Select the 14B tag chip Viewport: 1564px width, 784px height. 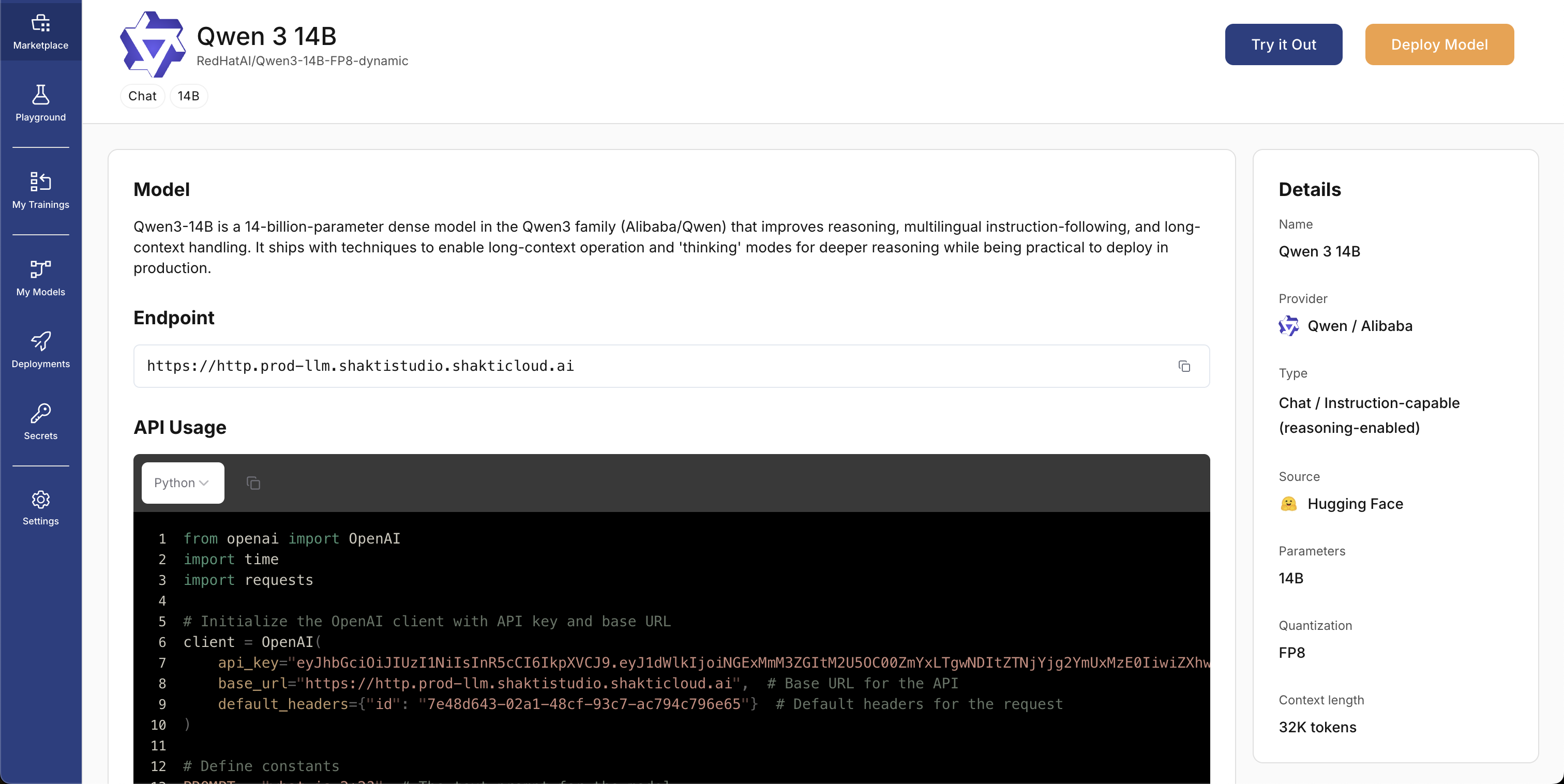188,96
